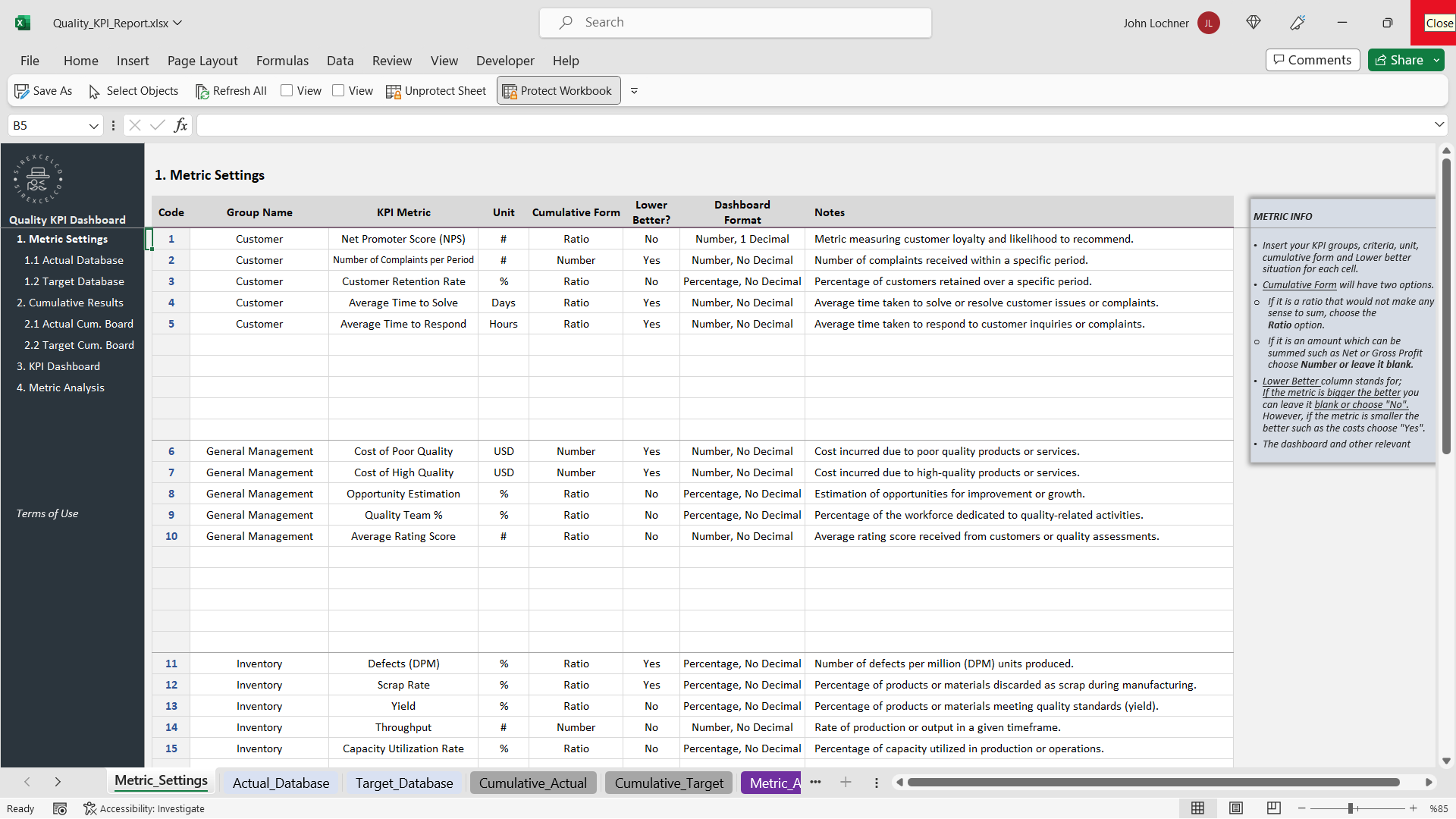Select the Throughput KPI metric cell

click(403, 727)
